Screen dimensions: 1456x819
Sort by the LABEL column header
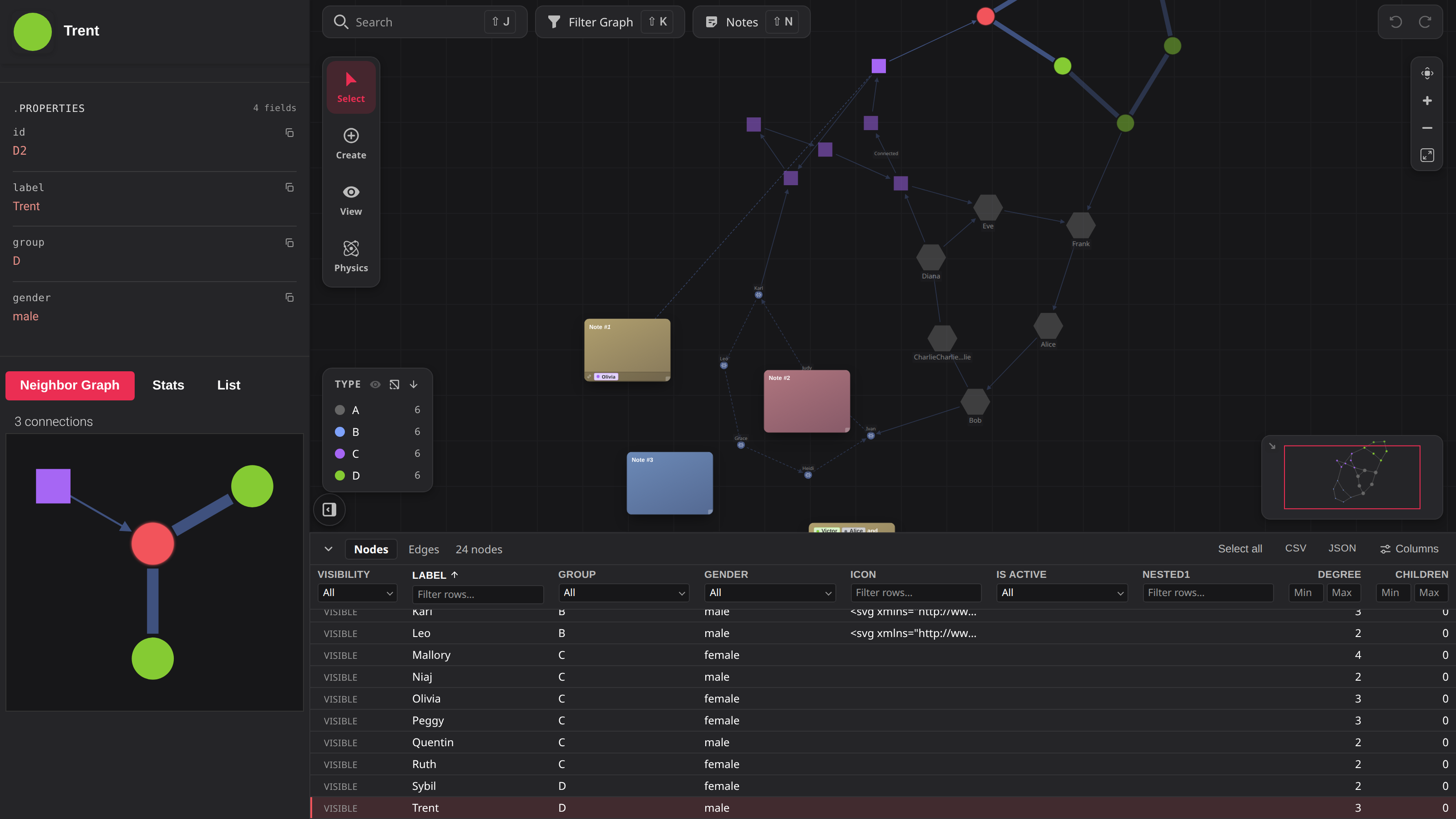(x=435, y=575)
